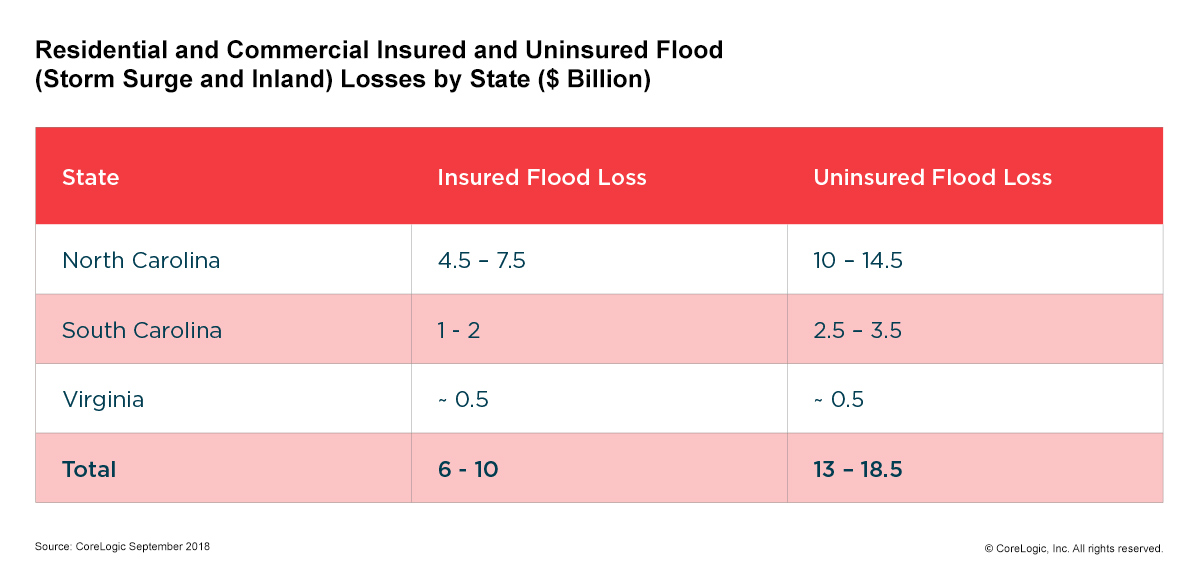Screen dimensions: 1200x584
Task: Select the bold "Total" row label
Action: (89, 469)
